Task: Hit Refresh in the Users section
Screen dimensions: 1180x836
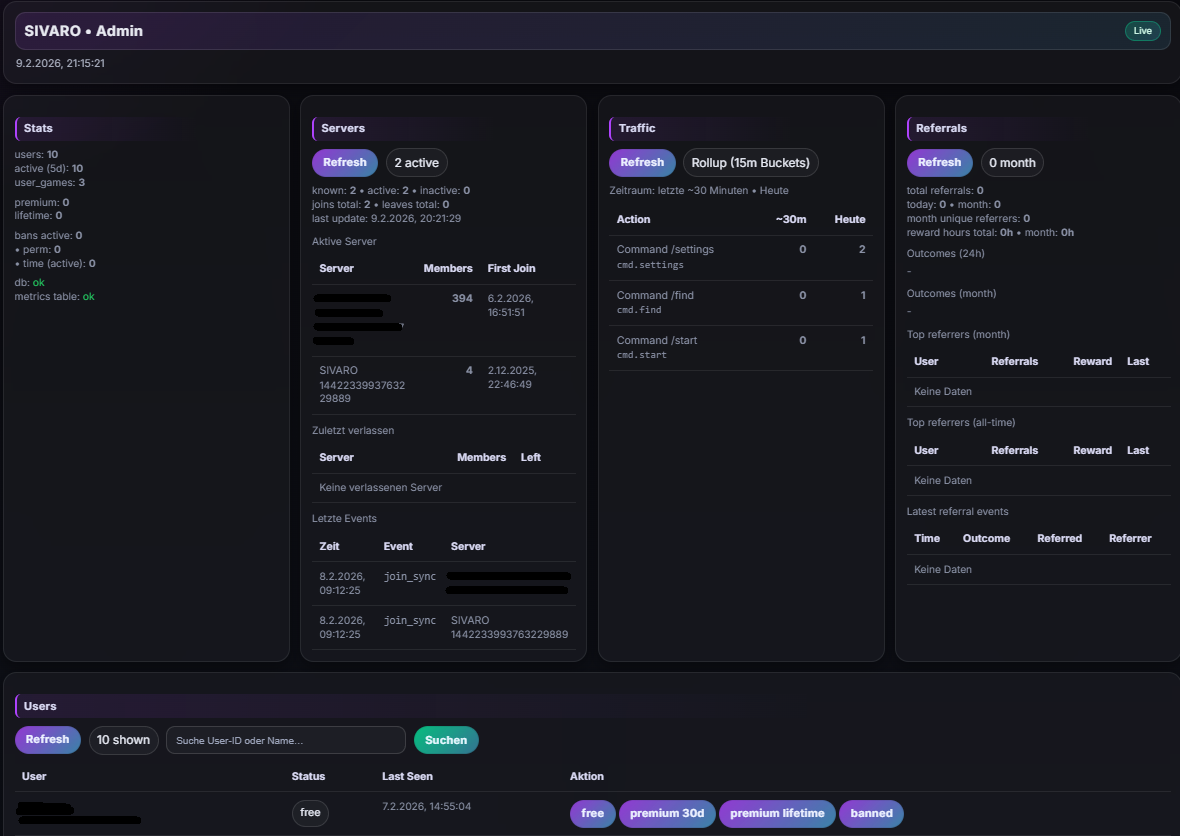Action: pyautogui.click(x=47, y=740)
